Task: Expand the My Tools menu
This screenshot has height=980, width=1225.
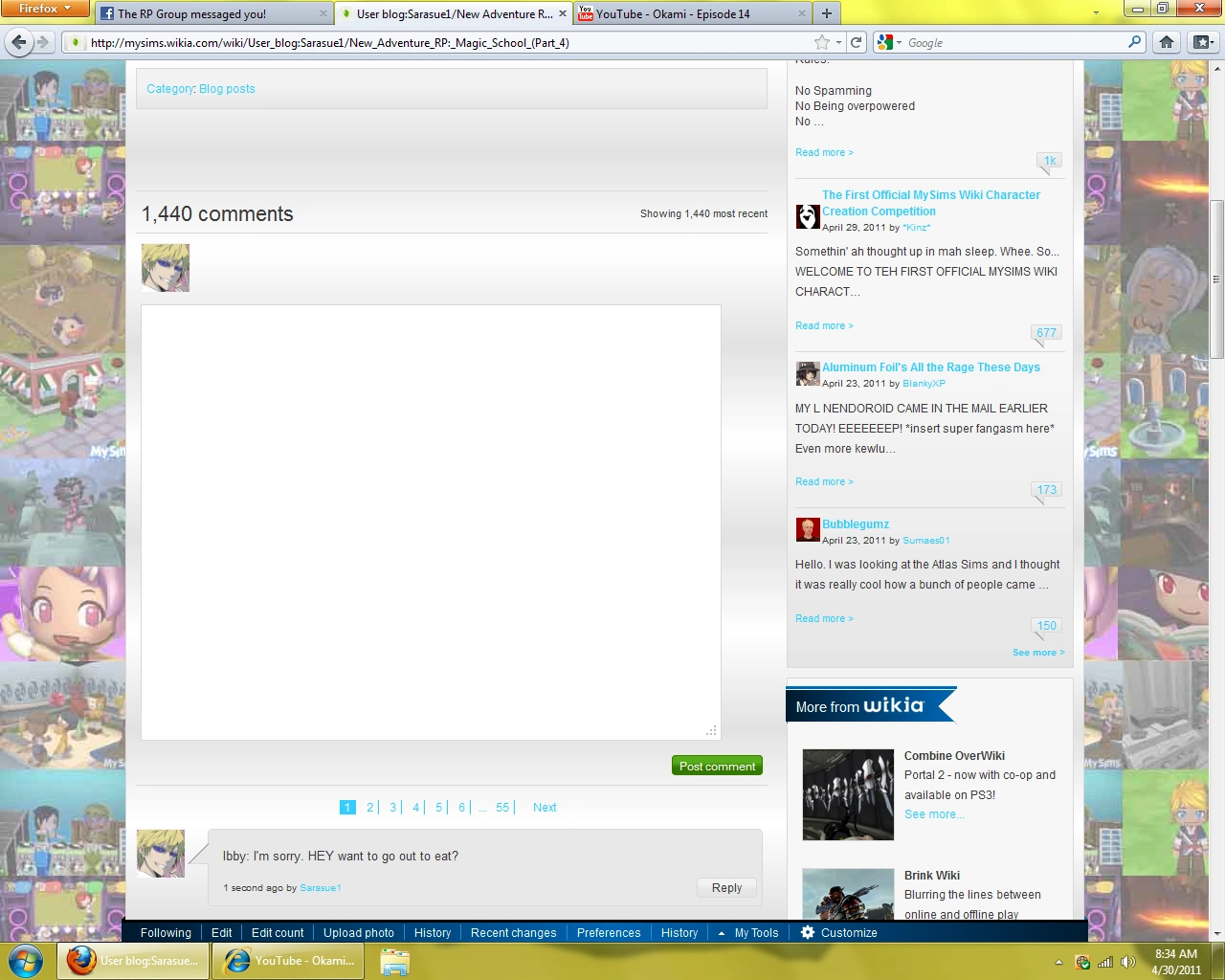Action: pos(756,932)
